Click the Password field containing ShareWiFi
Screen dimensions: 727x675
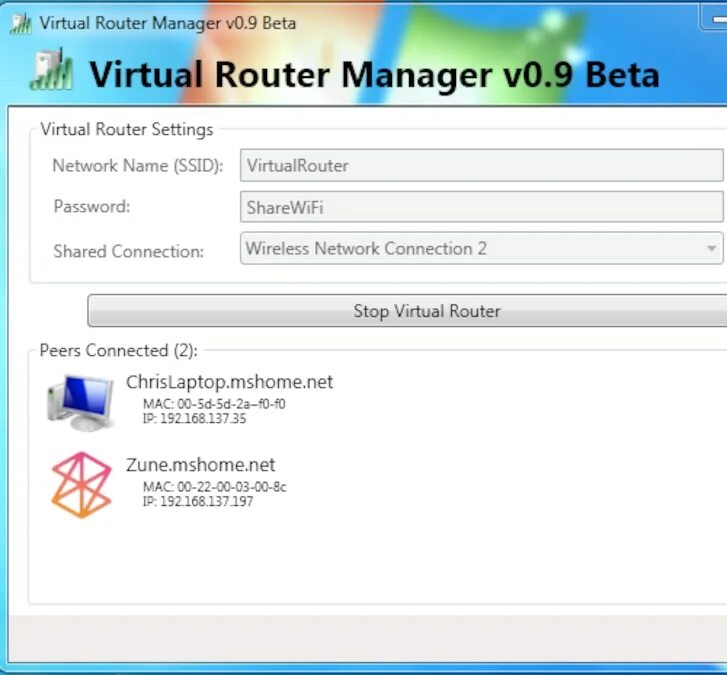(481, 207)
